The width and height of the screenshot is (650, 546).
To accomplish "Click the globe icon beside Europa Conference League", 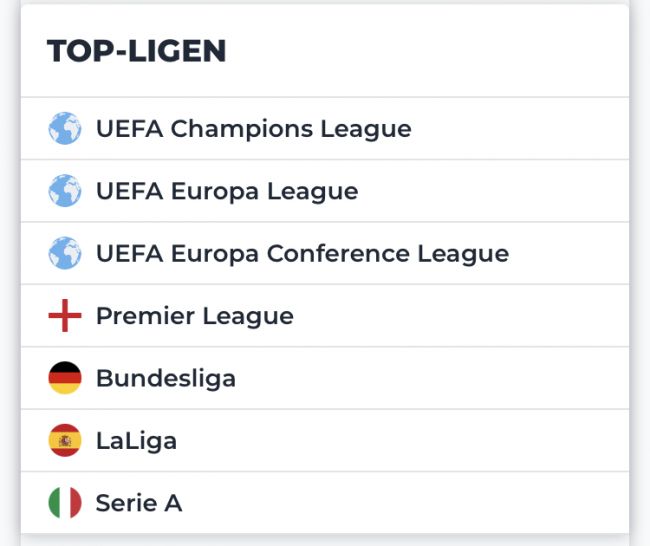I will click(65, 254).
